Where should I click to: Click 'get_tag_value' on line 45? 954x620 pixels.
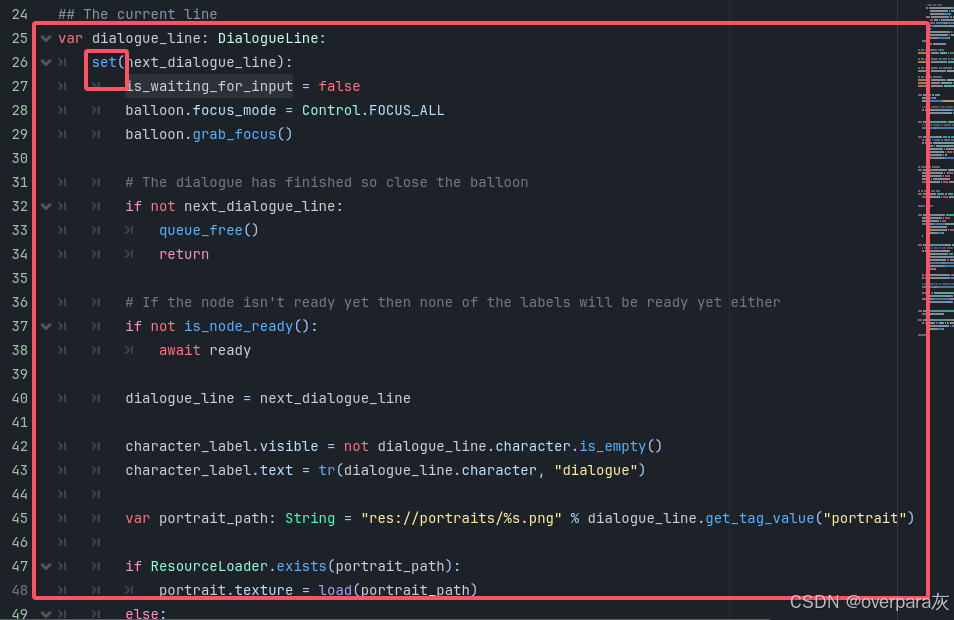pyautogui.click(x=759, y=518)
